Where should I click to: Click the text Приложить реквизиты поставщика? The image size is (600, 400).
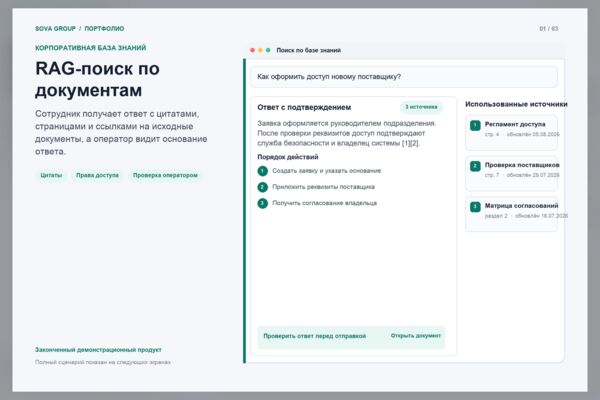(323, 187)
